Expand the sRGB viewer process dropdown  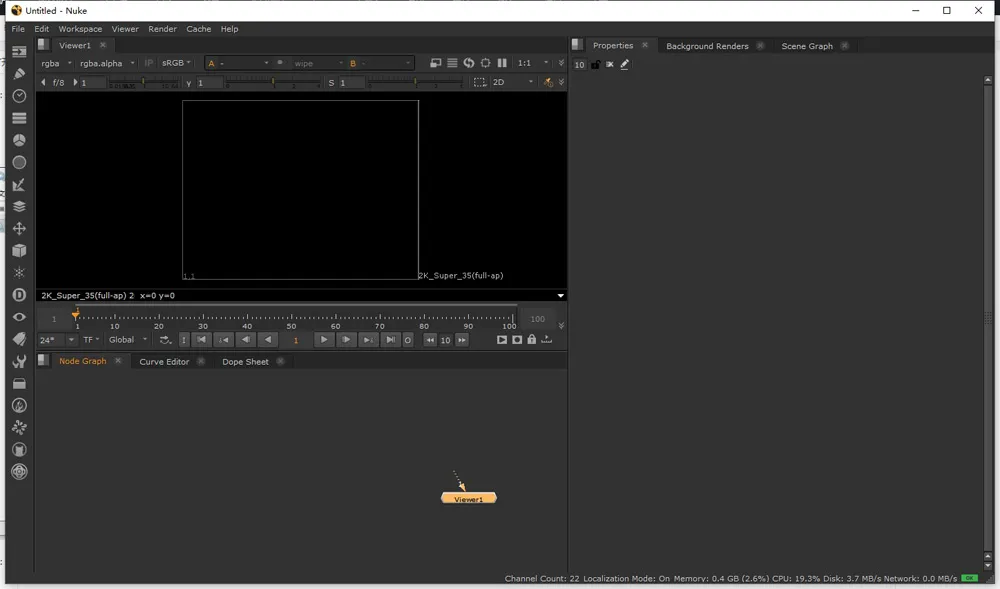point(177,63)
